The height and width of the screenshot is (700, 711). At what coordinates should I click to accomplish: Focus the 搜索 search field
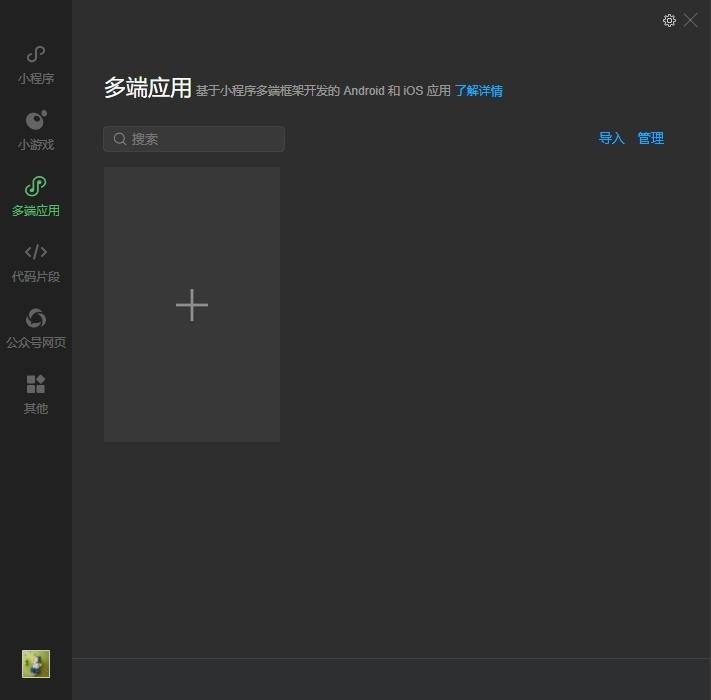(x=194, y=139)
